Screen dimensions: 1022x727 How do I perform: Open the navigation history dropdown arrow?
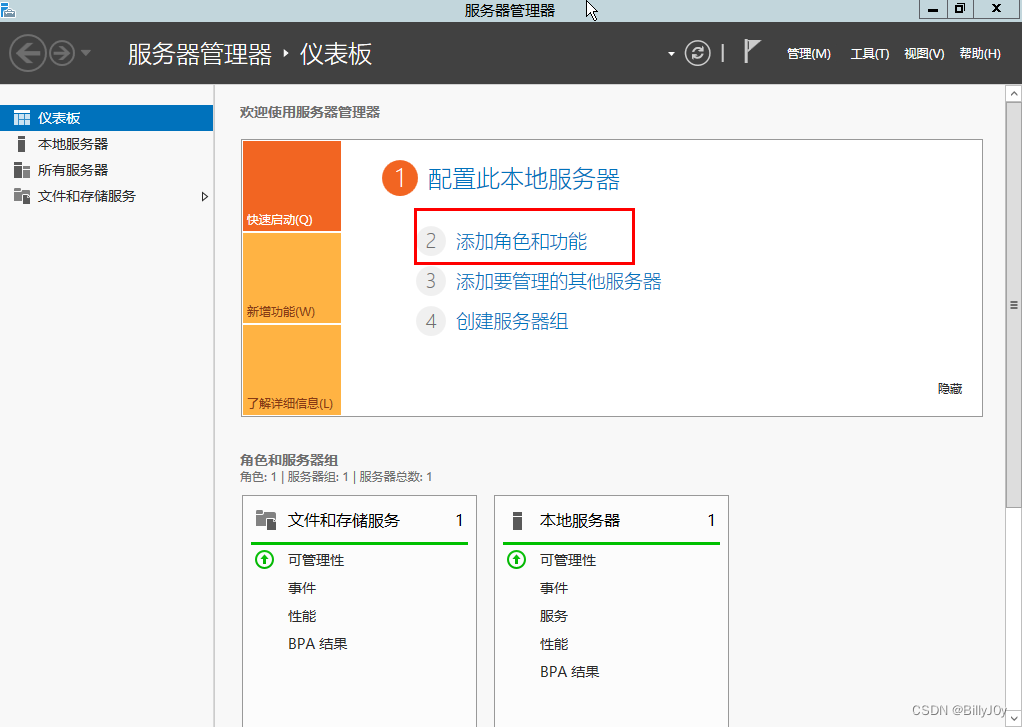[85, 53]
